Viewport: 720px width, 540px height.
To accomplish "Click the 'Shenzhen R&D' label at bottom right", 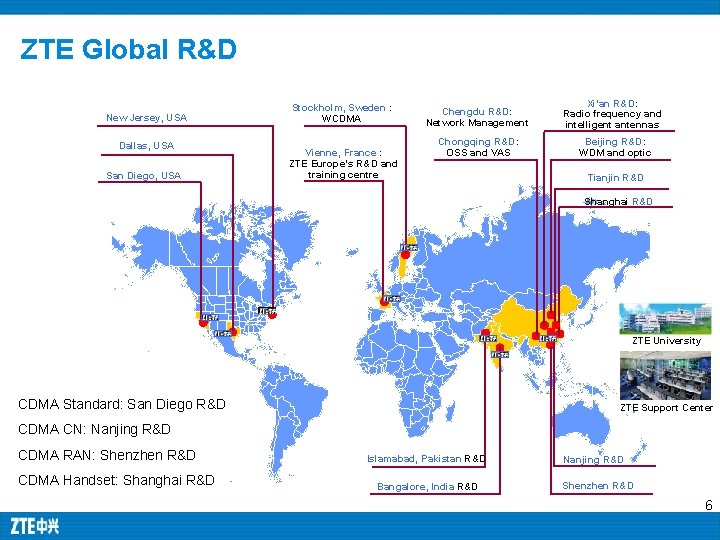I will tap(598, 486).
